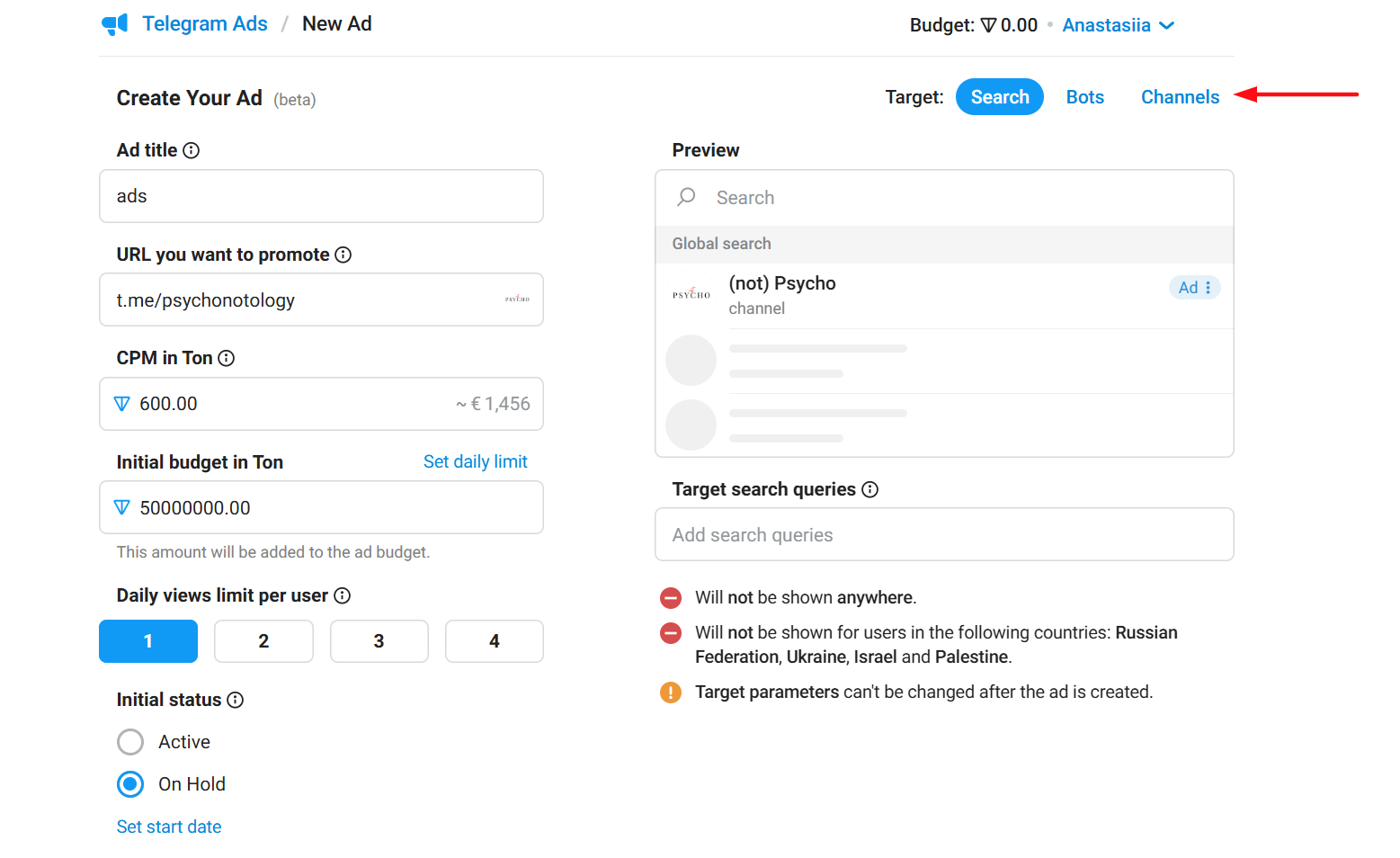Click info icon next to Target search queries
1400x858 pixels.
870,490
